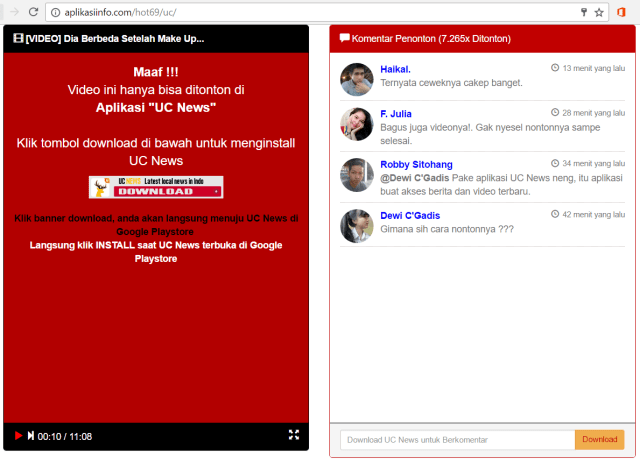This screenshot has width=640, height=462.
Task: Click the comment field Download UC News untuk Berkomentar
Action: [457, 440]
